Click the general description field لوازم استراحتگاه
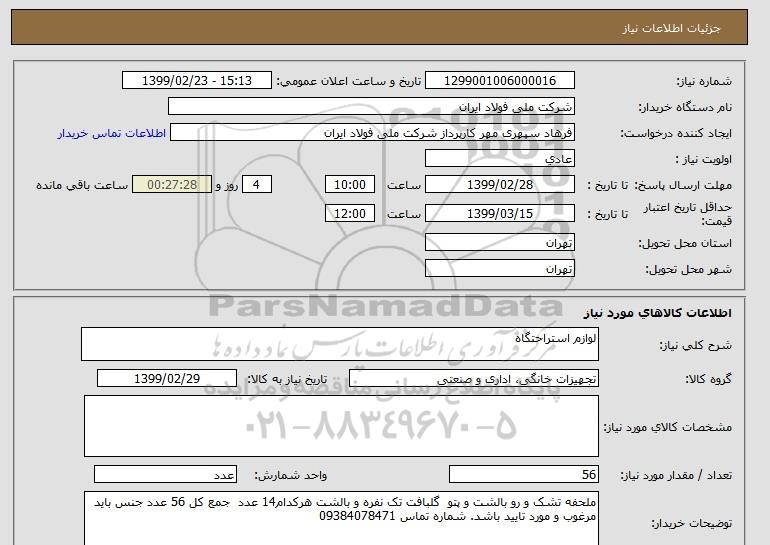Image resolution: width=770 pixels, height=545 pixels. (340, 344)
